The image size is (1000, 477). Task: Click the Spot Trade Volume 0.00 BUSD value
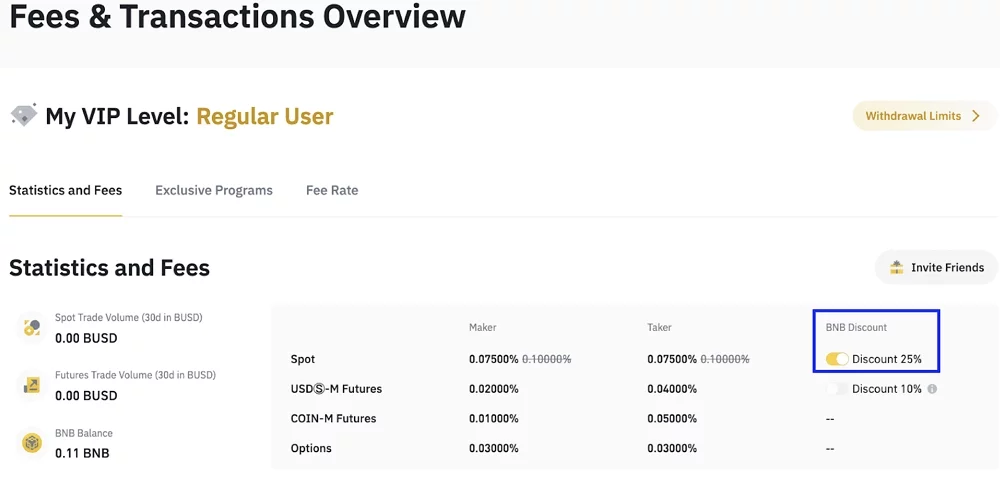tap(86, 338)
